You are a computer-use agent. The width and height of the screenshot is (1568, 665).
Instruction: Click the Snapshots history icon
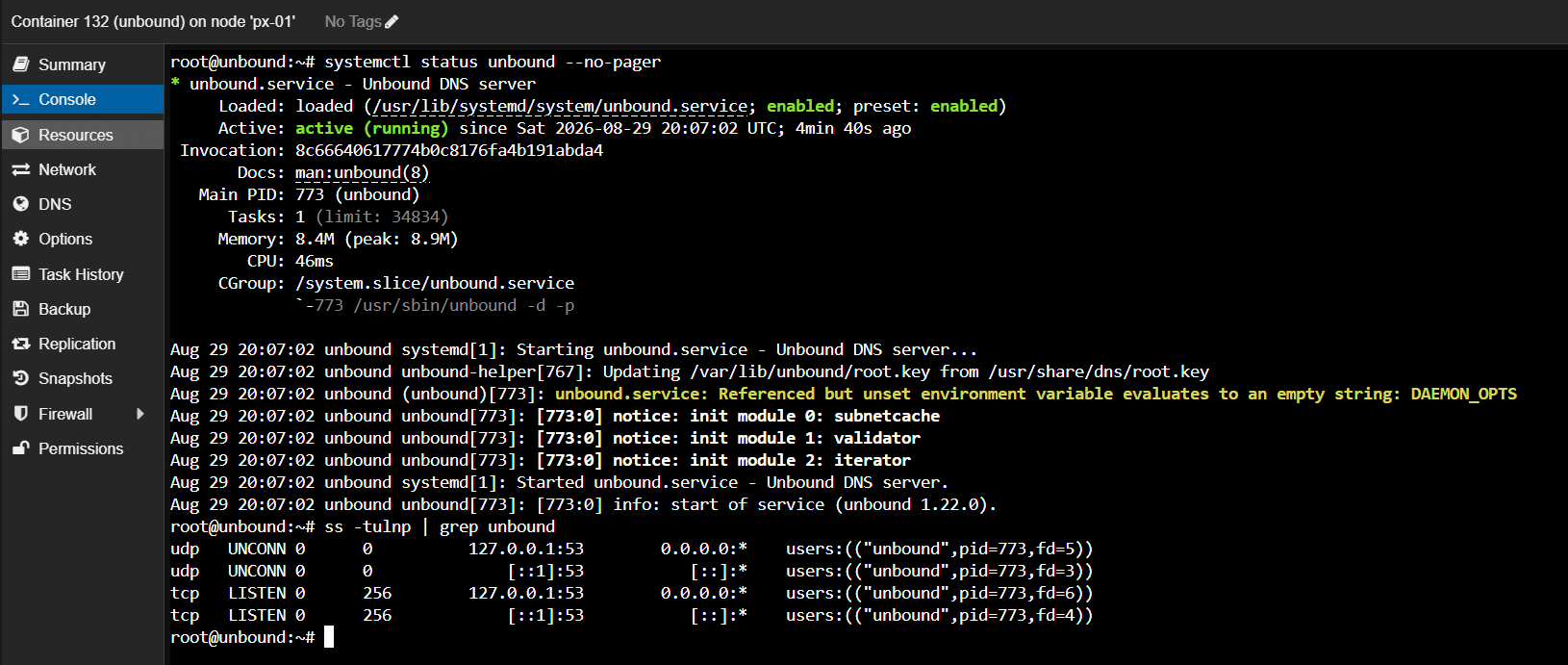pyautogui.click(x=20, y=378)
